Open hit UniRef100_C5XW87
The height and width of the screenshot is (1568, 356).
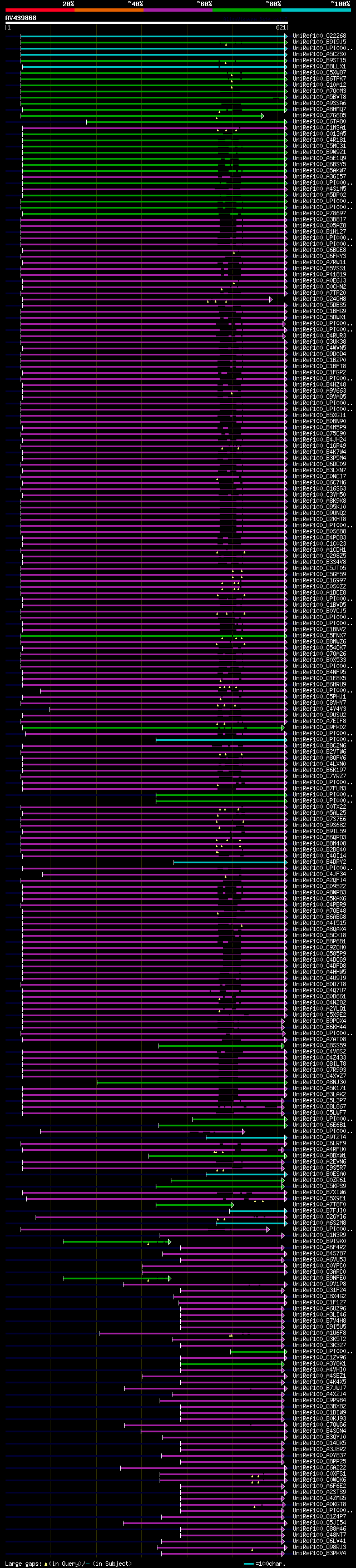coord(319,72)
